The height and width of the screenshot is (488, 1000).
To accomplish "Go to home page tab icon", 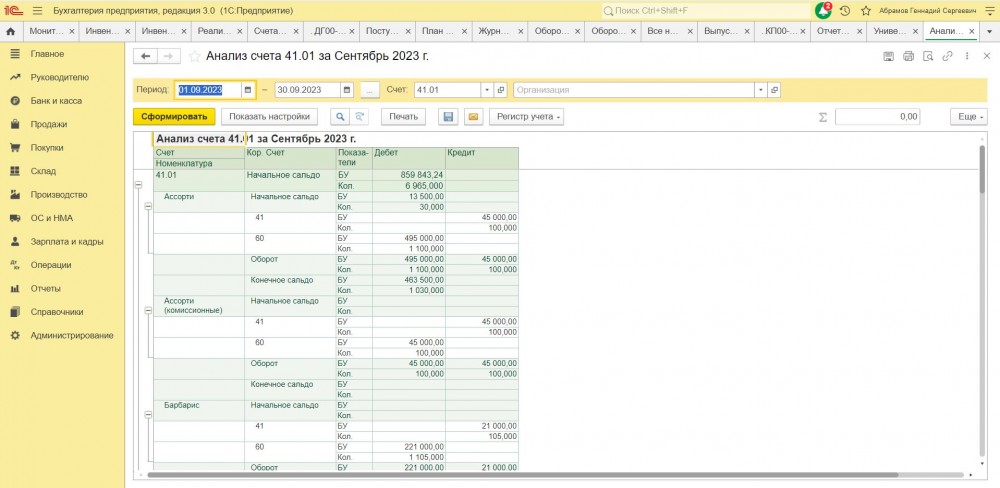I will [11, 31].
